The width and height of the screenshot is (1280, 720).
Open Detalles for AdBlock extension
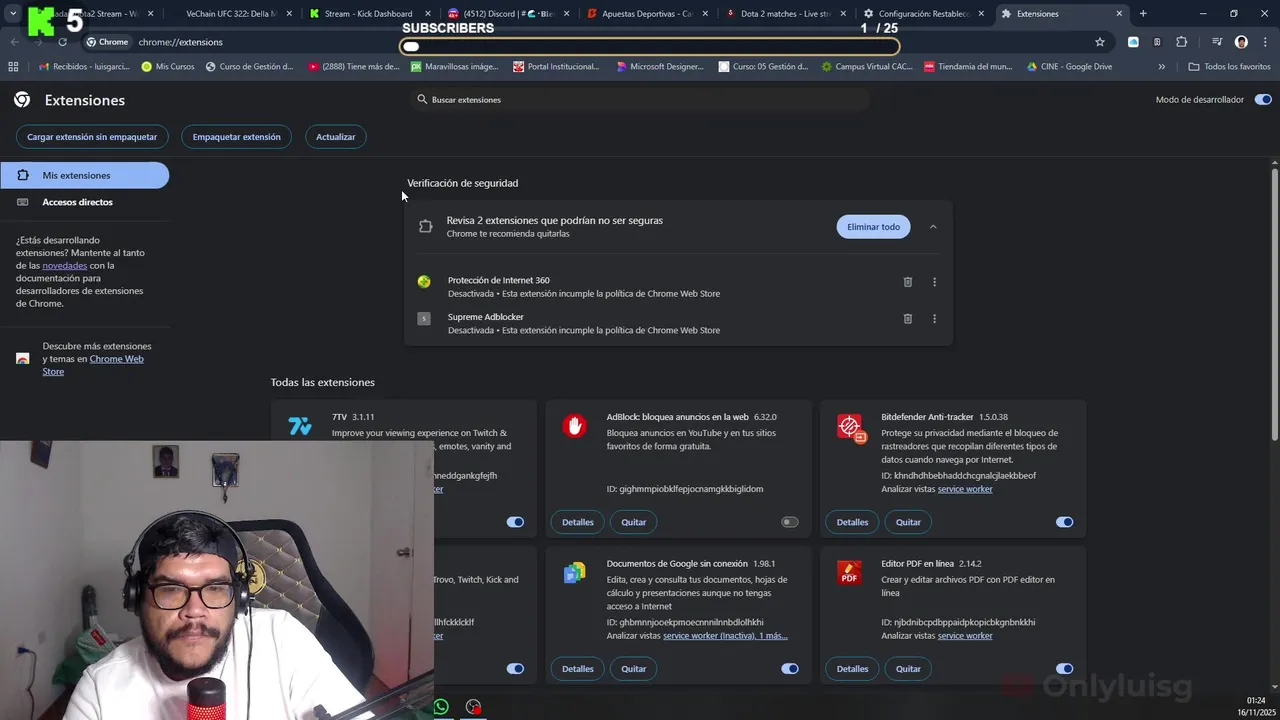click(578, 522)
